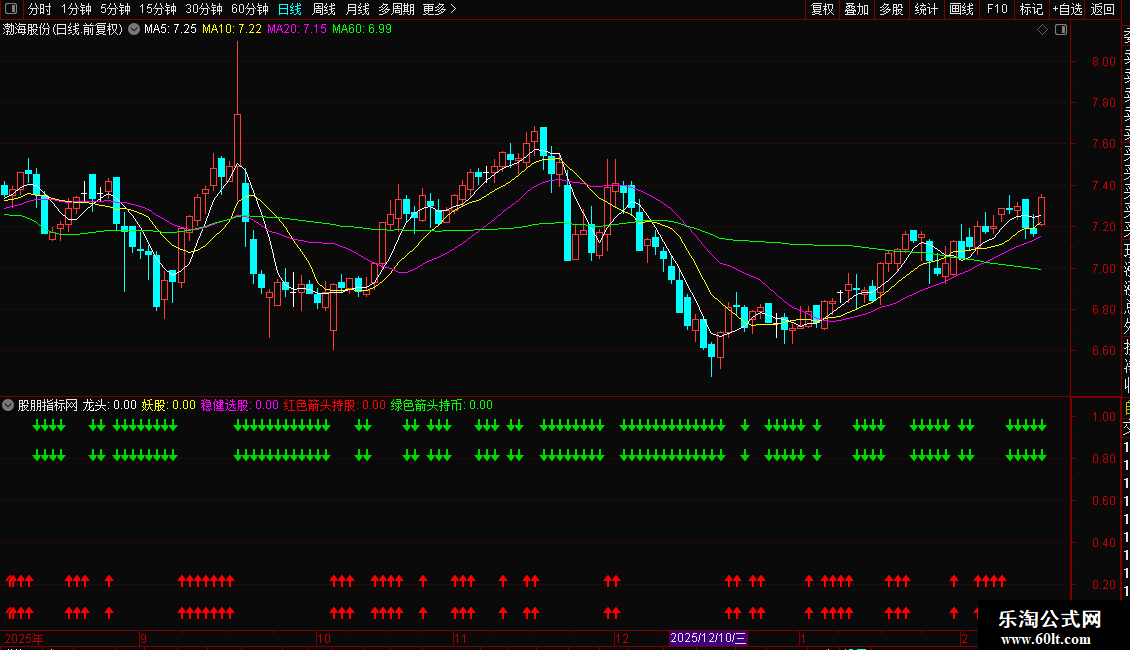The width and height of the screenshot is (1130, 650).
Task: Click the 绿色箭头持币: 0.00 label
Action: coord(442,405)
